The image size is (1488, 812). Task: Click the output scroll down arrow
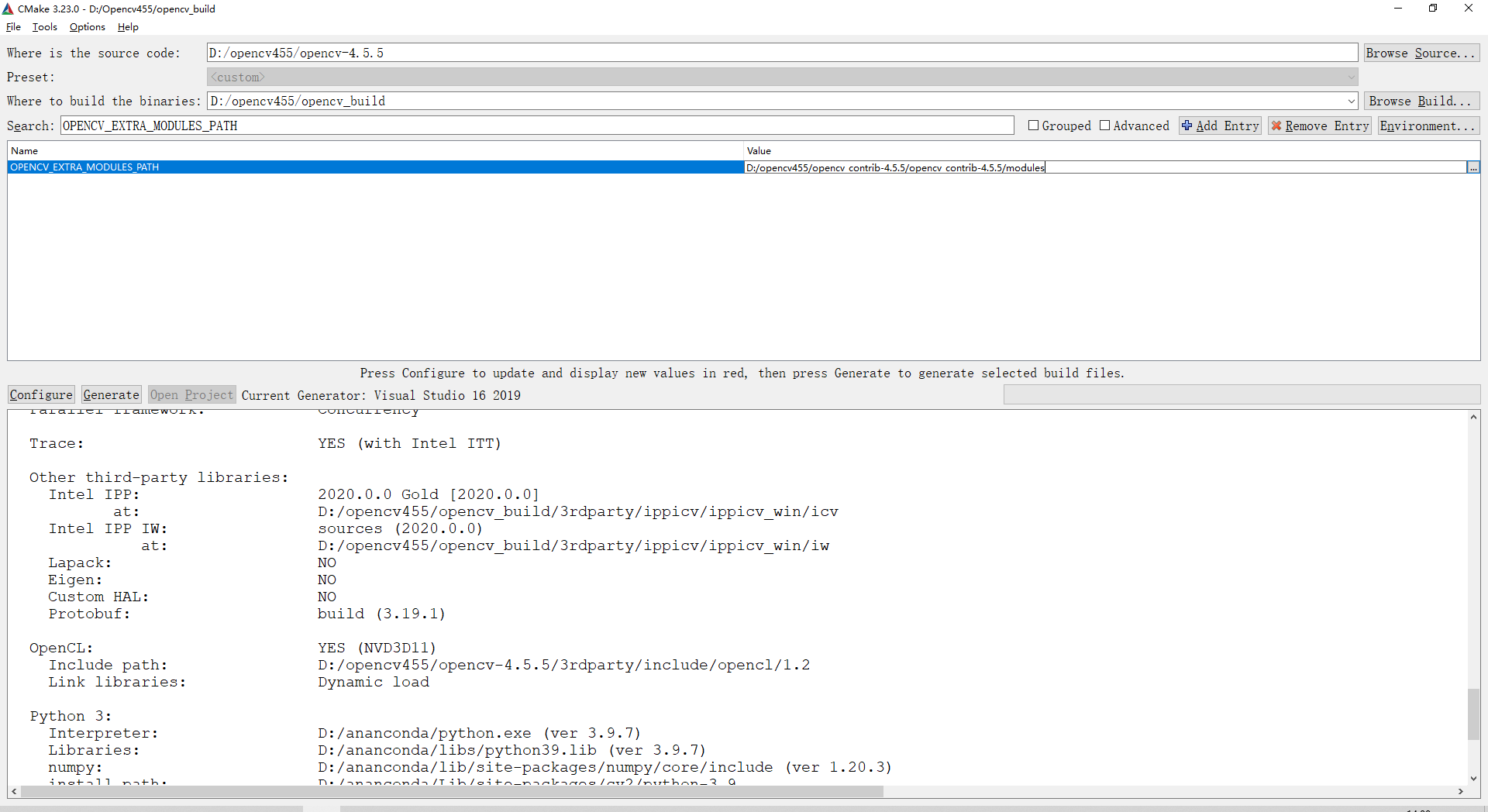tap(1473, 779)
